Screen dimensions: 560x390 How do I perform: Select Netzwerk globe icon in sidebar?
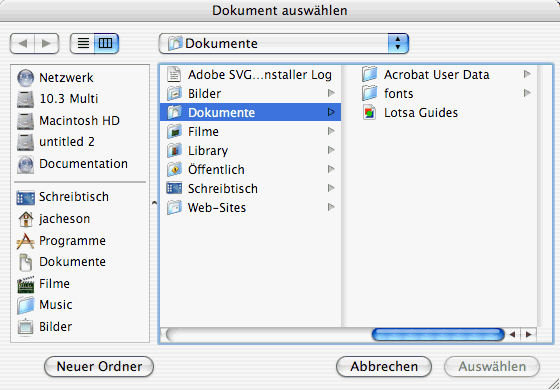tap(26, 78)
